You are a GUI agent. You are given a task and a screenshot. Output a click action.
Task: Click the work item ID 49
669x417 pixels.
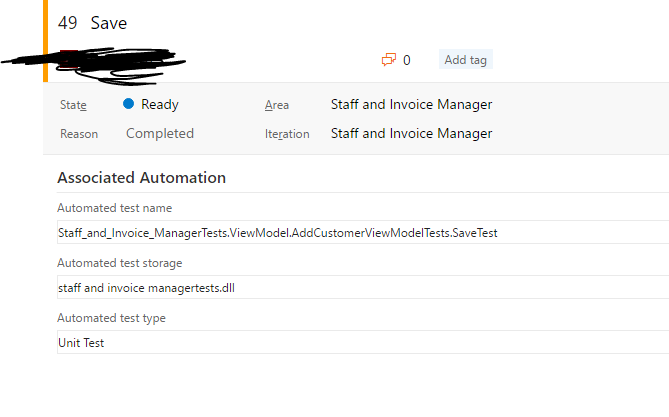68,22
